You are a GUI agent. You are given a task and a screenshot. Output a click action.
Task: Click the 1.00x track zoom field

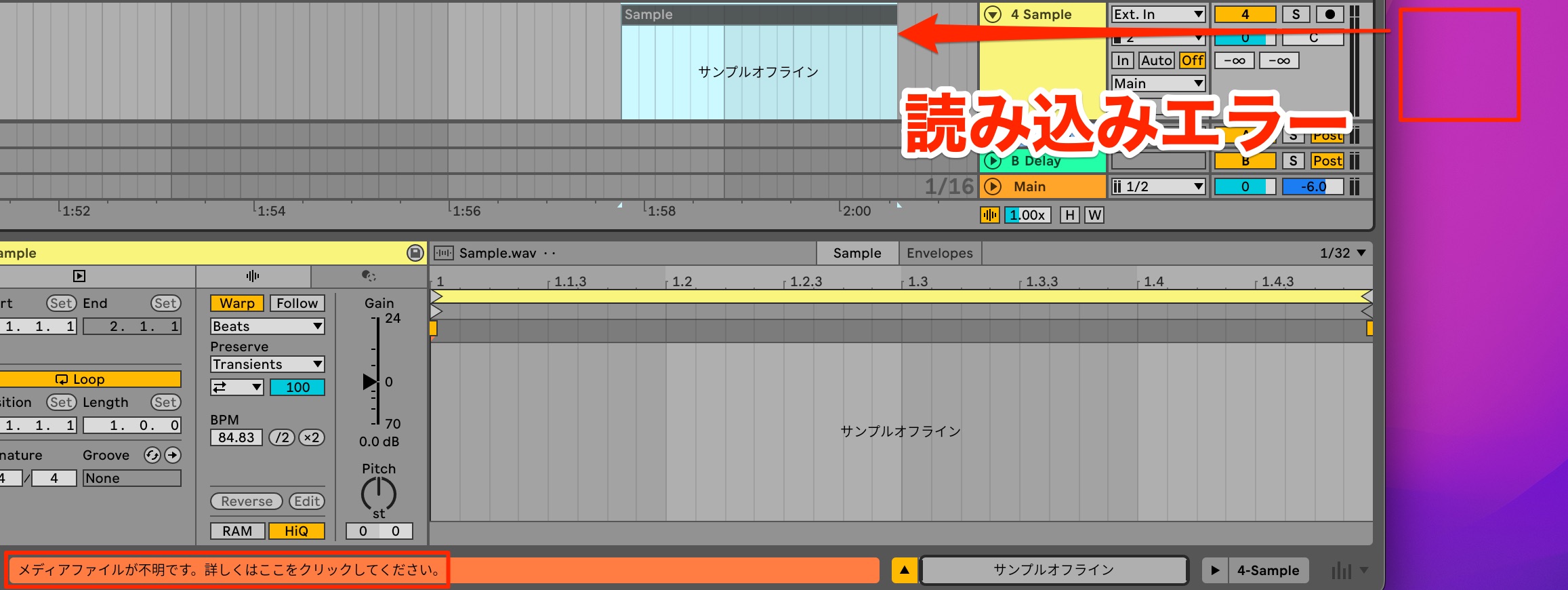tap(1027, 215)
